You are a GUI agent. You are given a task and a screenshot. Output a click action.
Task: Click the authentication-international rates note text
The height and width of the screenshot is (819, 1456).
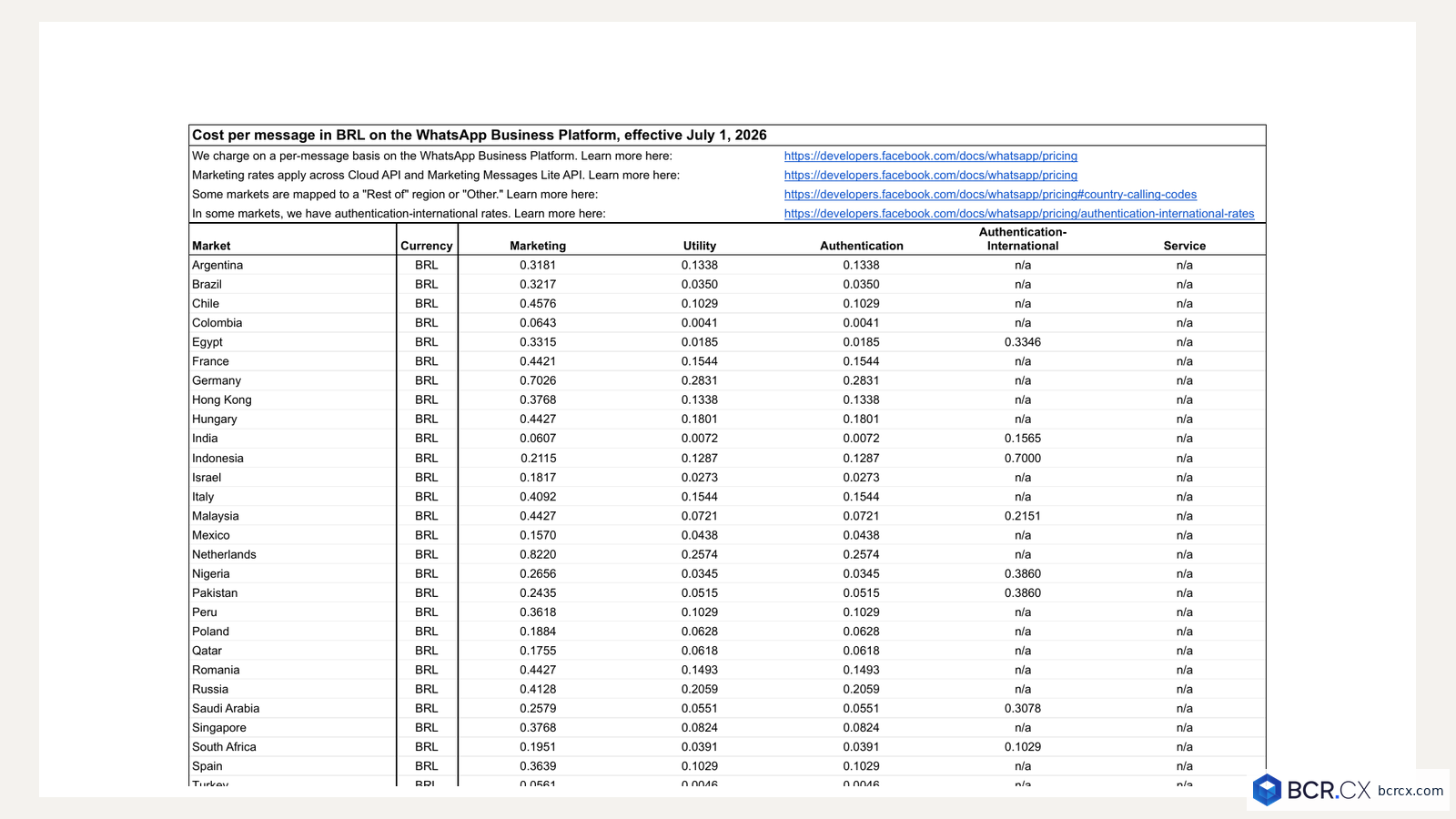coord(399,213)
